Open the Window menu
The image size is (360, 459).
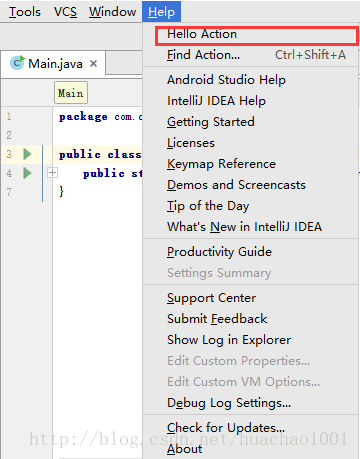click(112, 12)
